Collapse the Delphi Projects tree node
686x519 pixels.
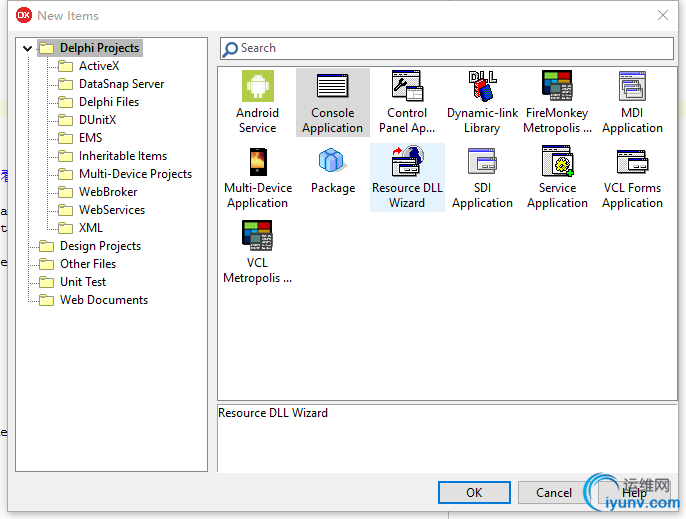pos(28,48)
